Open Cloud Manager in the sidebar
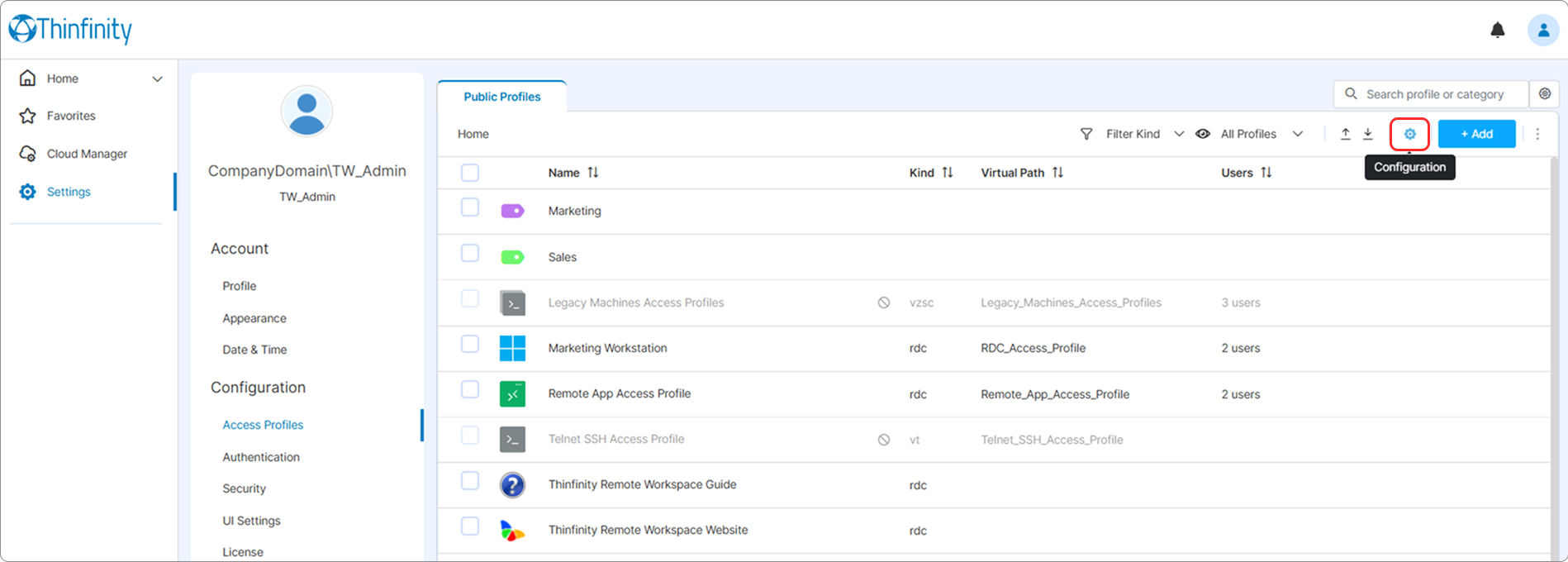The width and height of the screenshot is (1568, 562). point(87,154)
